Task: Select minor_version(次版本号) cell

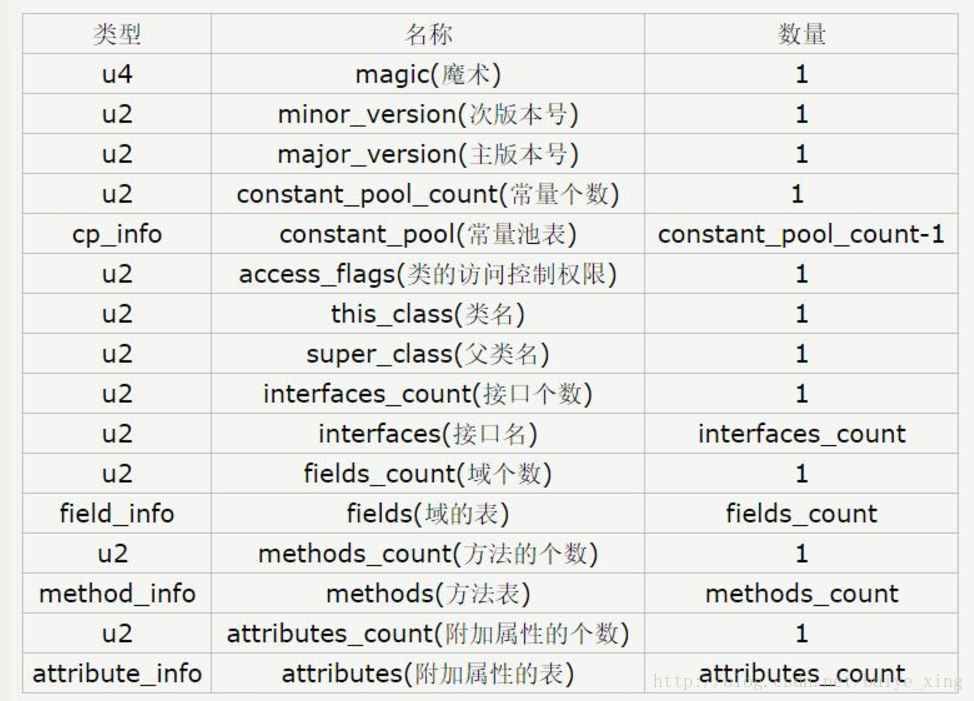Action: click(x=427, y=114)
